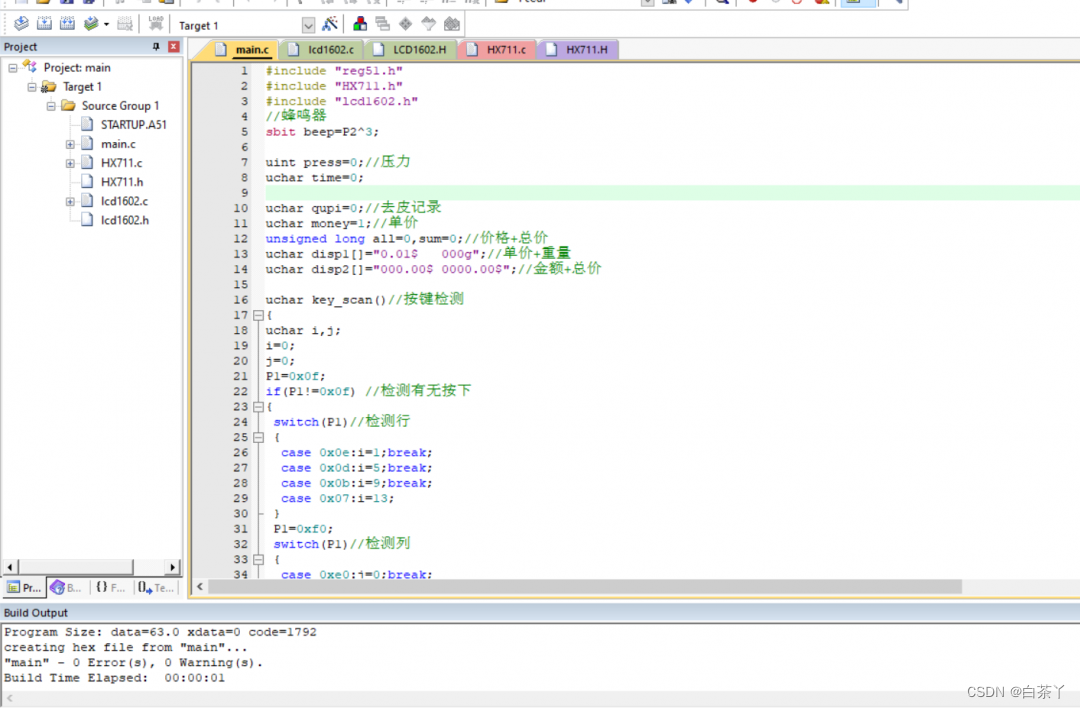Open the Manage Project Items icon

pyautogui.click(x=359, y=24)
